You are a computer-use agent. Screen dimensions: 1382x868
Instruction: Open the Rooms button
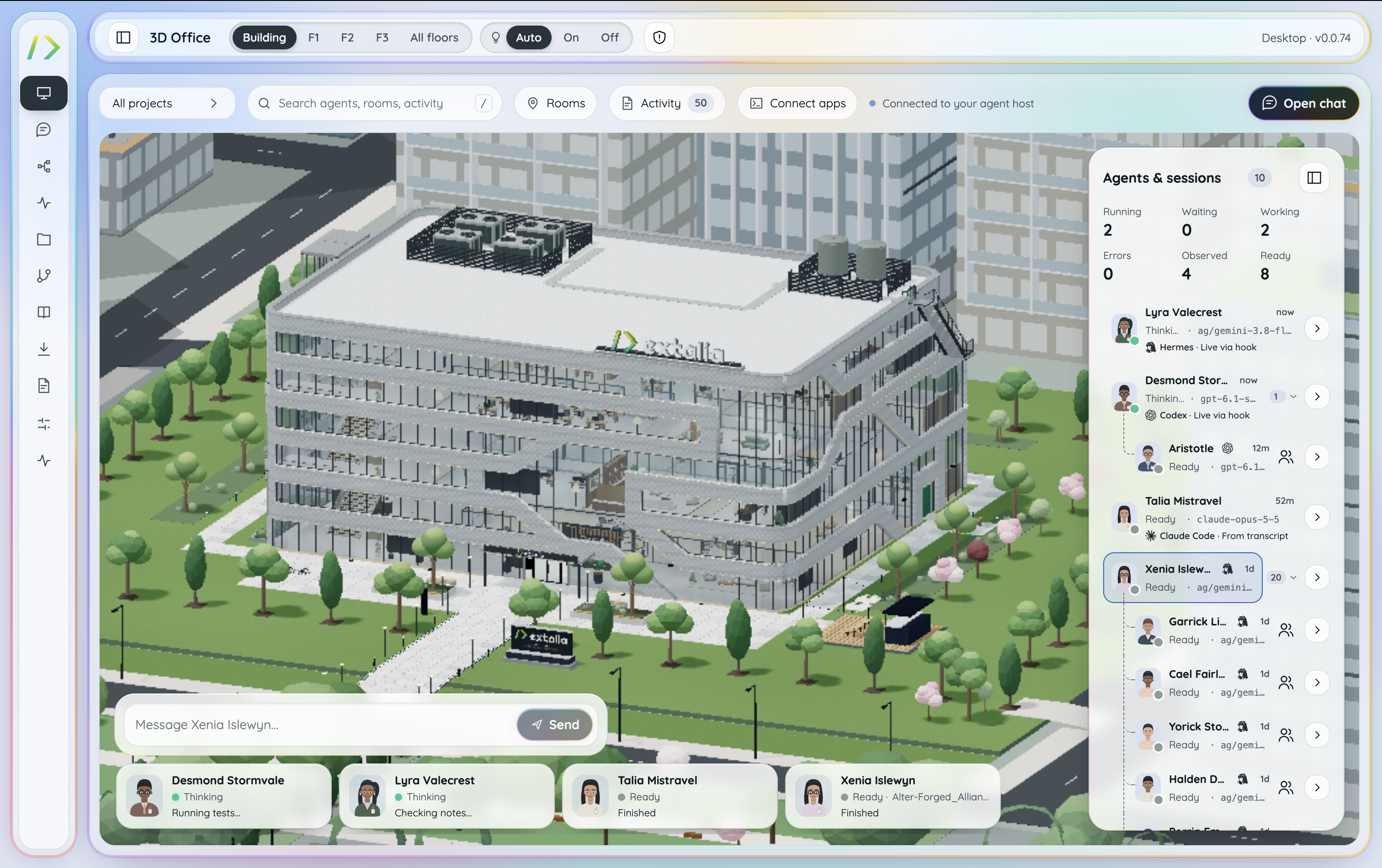pyautogui.click(x=556, y=103)
